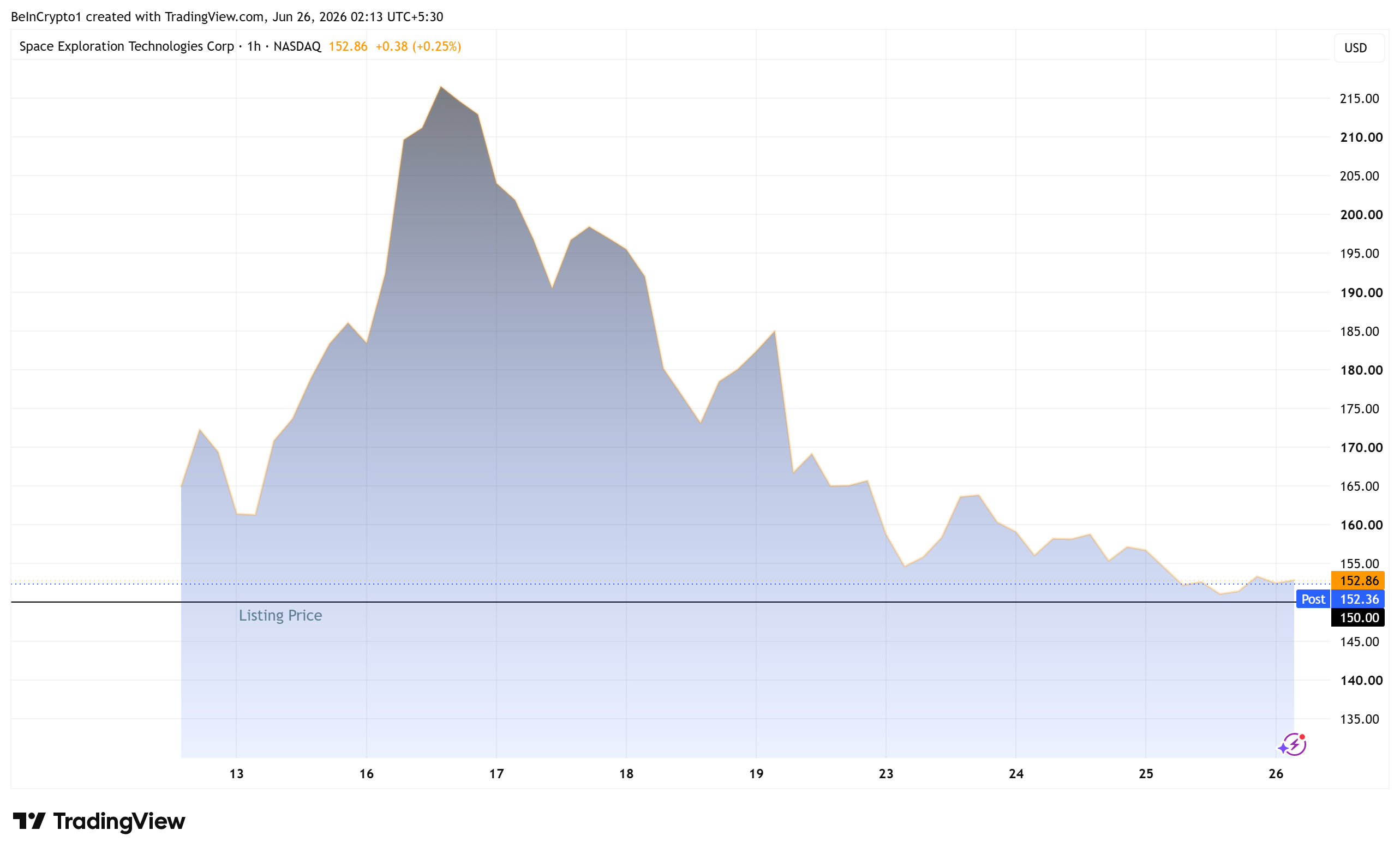The image size is (1400, 854).
Task: Select the orange 152.86 price label
Action: 1358,580
